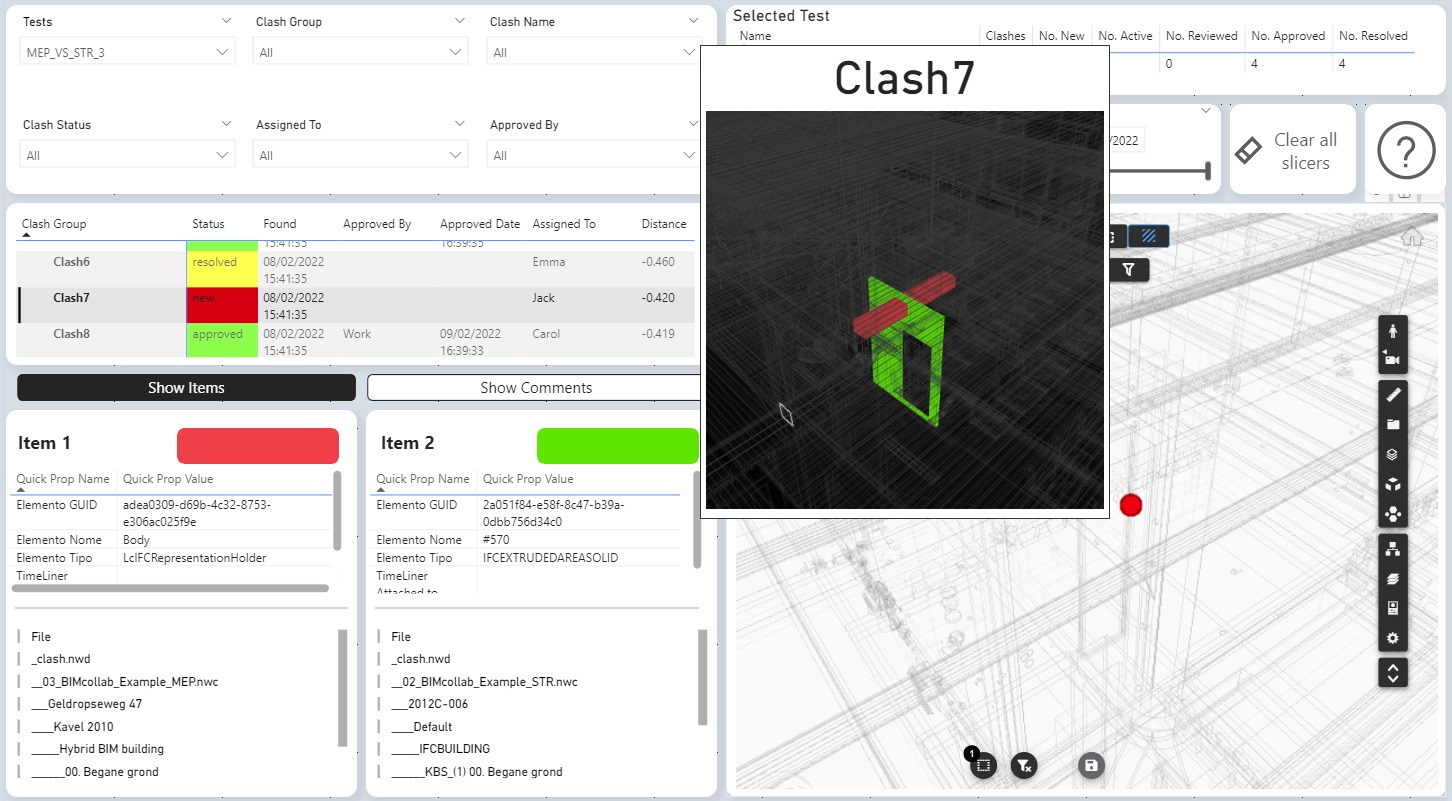Viewport: 1452px width, 801px height.
Task: Click the No. Approved column header
Action: coord(1286,36)
